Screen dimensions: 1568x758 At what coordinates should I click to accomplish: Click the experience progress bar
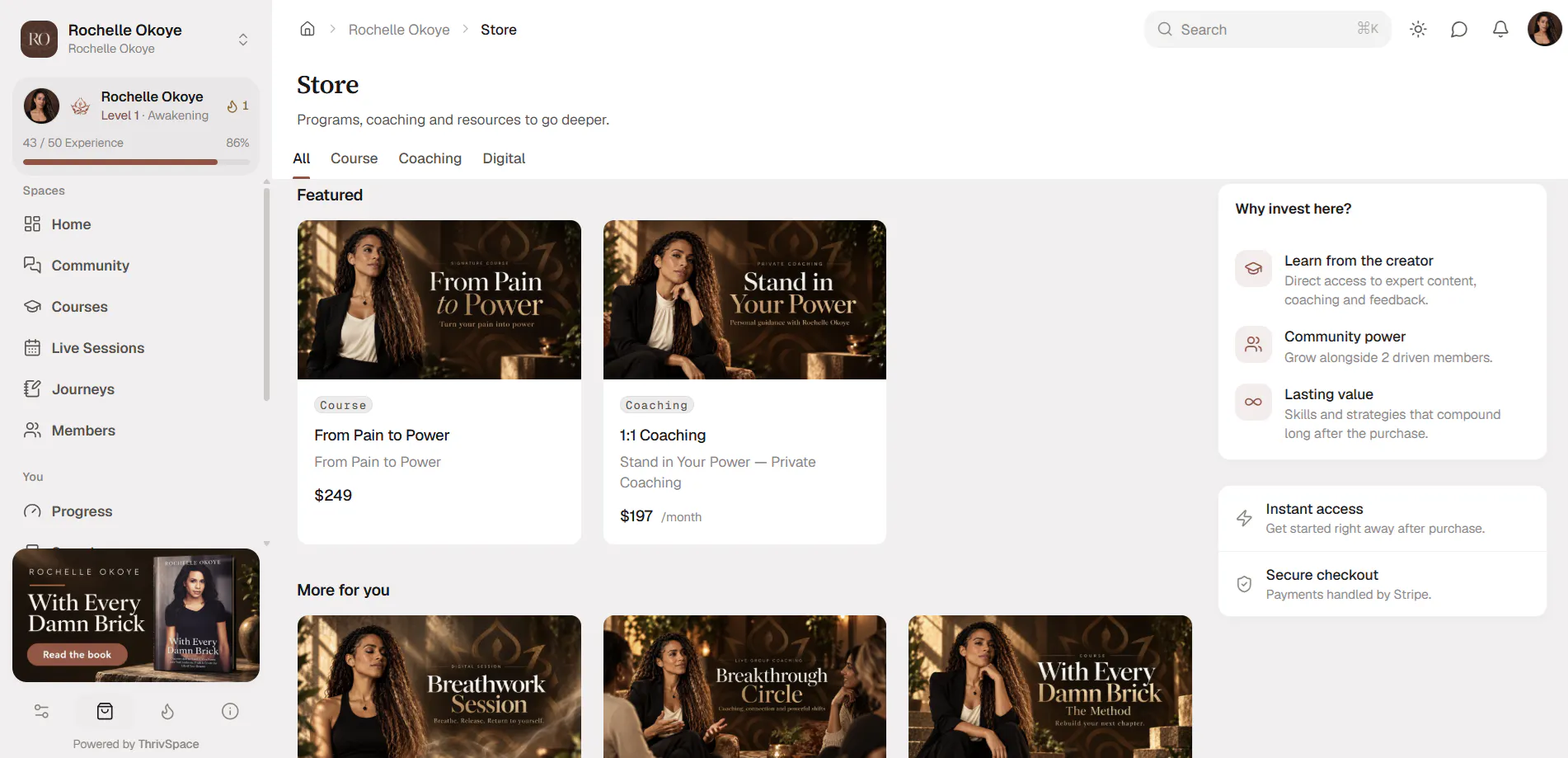(x=136, y=162)
